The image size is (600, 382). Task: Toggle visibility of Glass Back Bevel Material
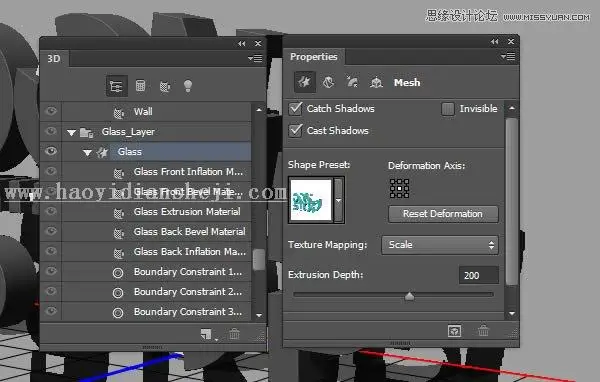click(51, 231)
